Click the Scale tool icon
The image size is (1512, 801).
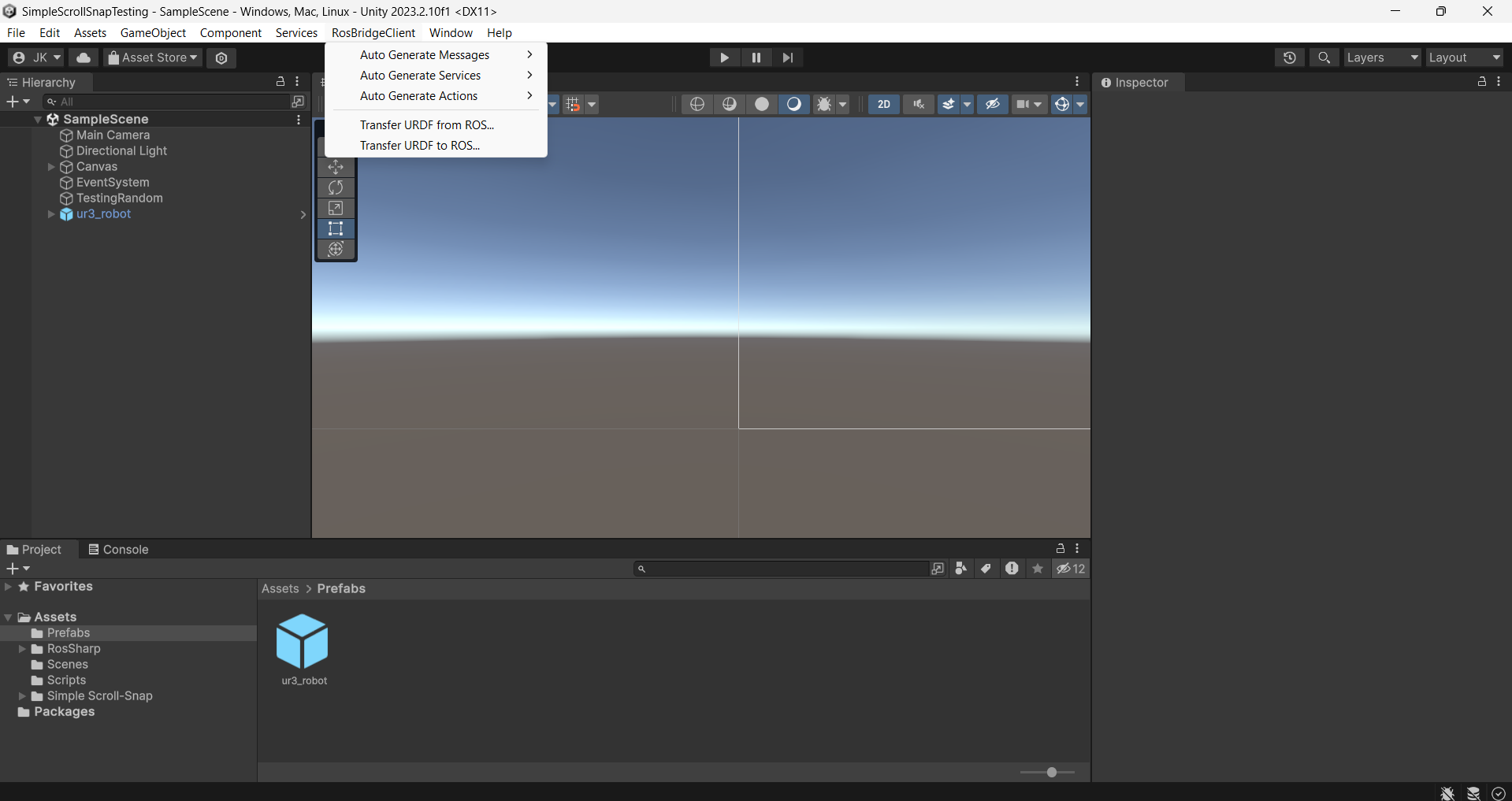tap(336, 208)
